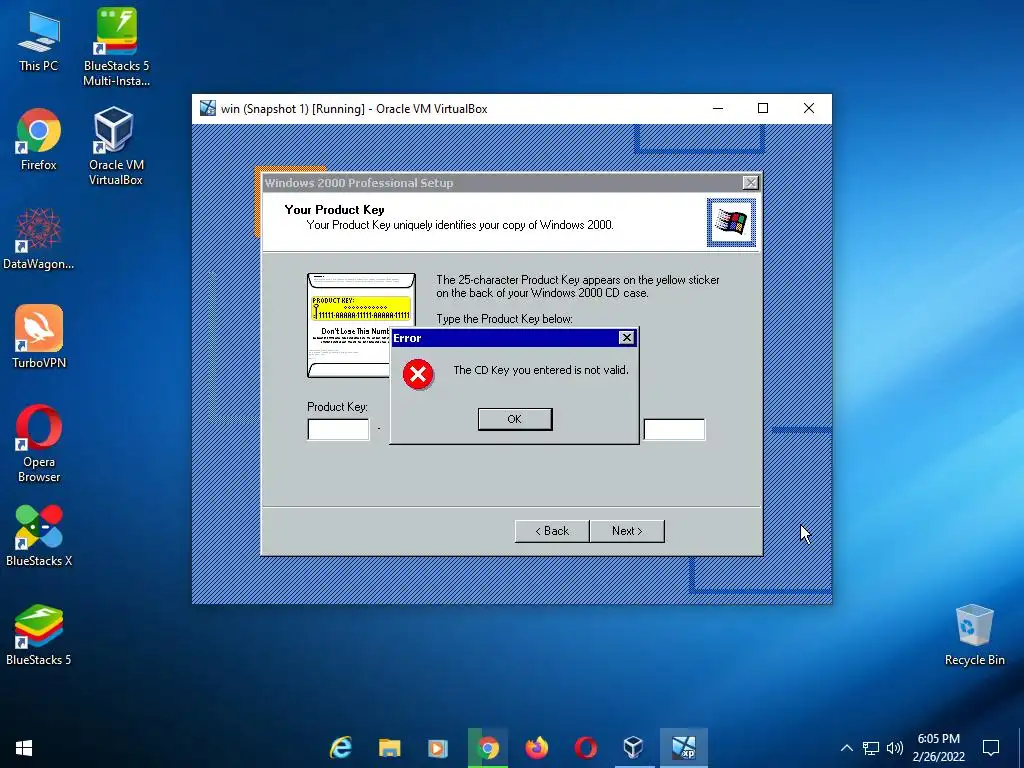Click the first Product Key input box
The width and height of the screenshot is (1024, 768).
point(338,430)
